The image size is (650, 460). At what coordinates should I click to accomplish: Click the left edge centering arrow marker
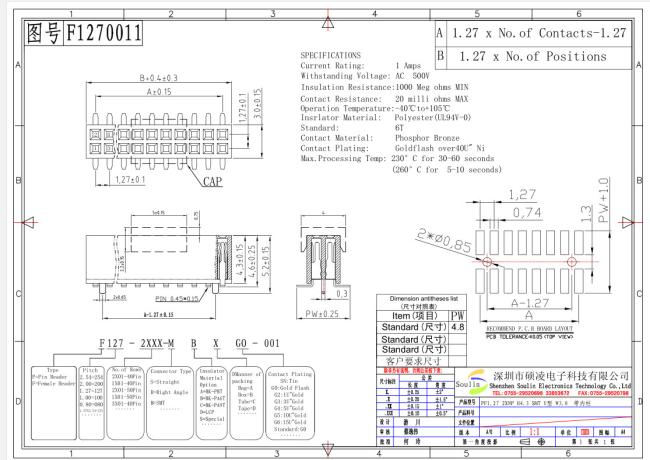(28, 223)
